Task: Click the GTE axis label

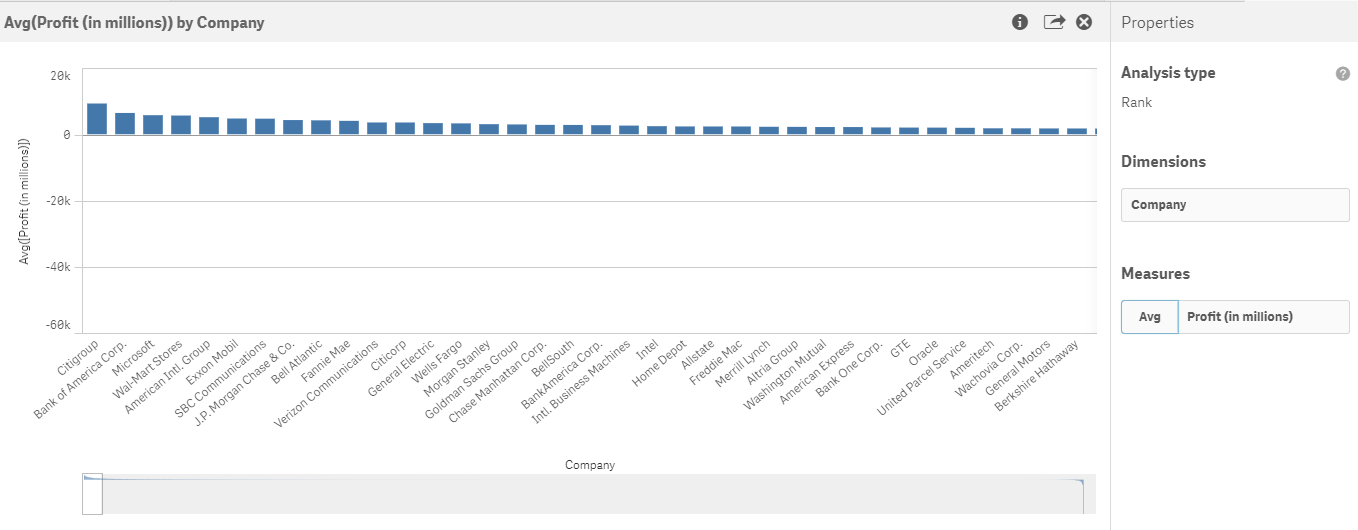Action: coord(900,352)
